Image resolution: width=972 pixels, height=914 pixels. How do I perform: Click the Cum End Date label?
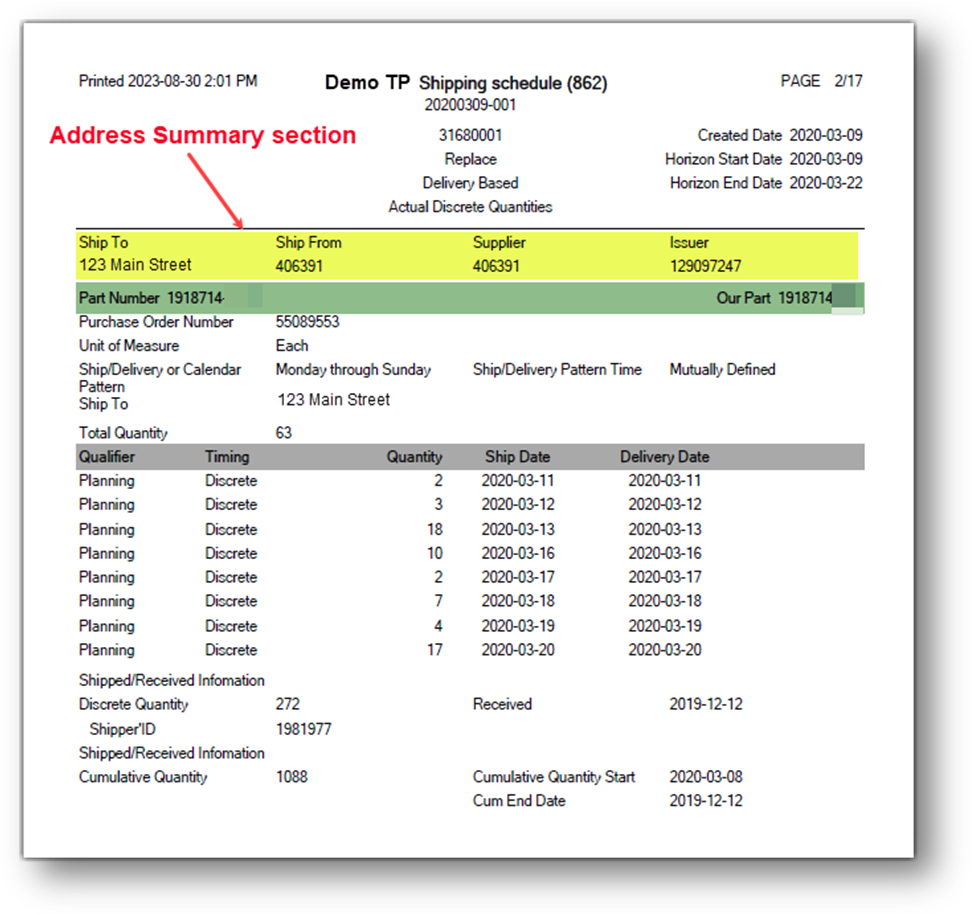point(519,801)
